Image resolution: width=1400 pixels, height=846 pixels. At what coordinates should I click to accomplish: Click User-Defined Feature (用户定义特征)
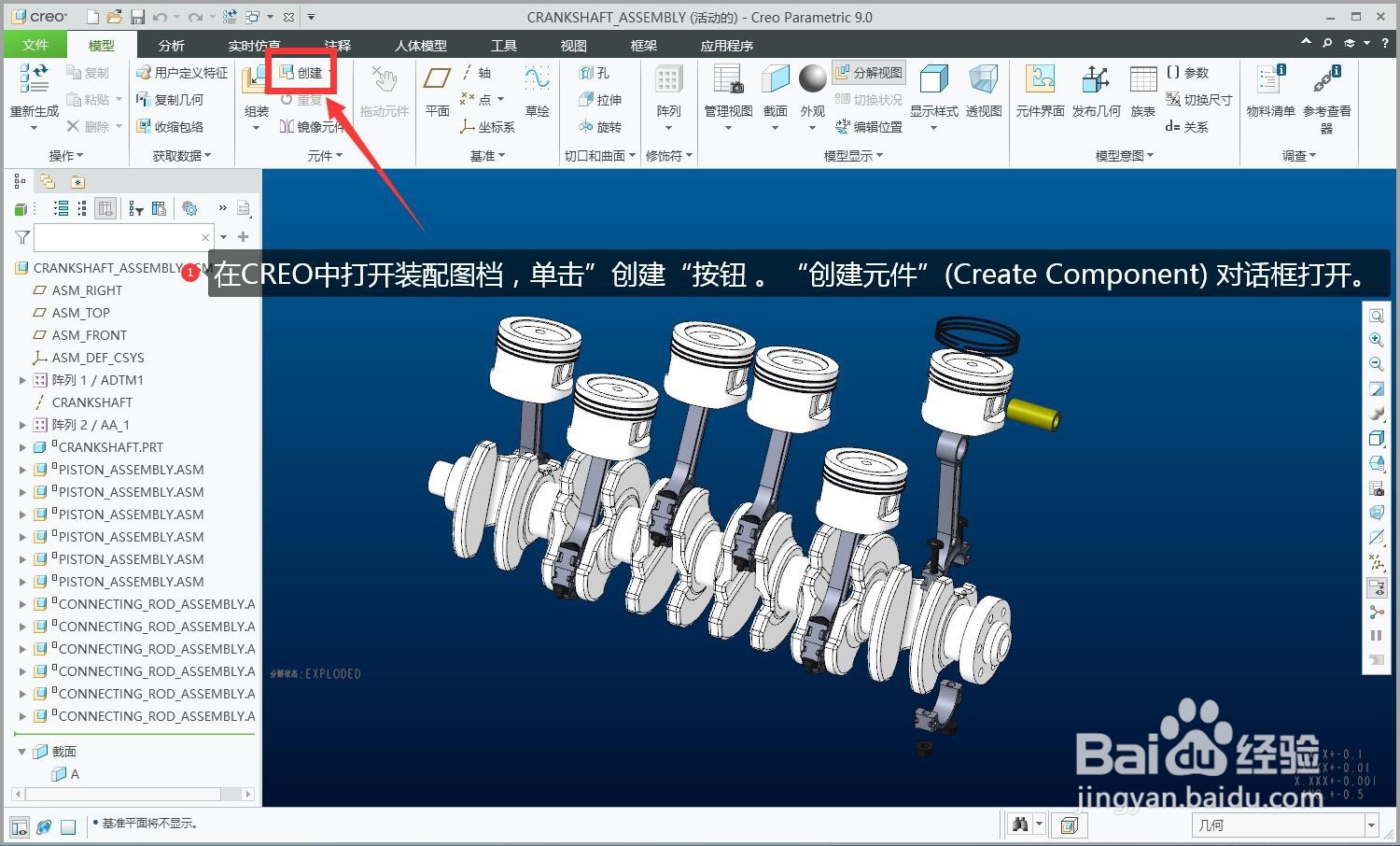point(182,73)
